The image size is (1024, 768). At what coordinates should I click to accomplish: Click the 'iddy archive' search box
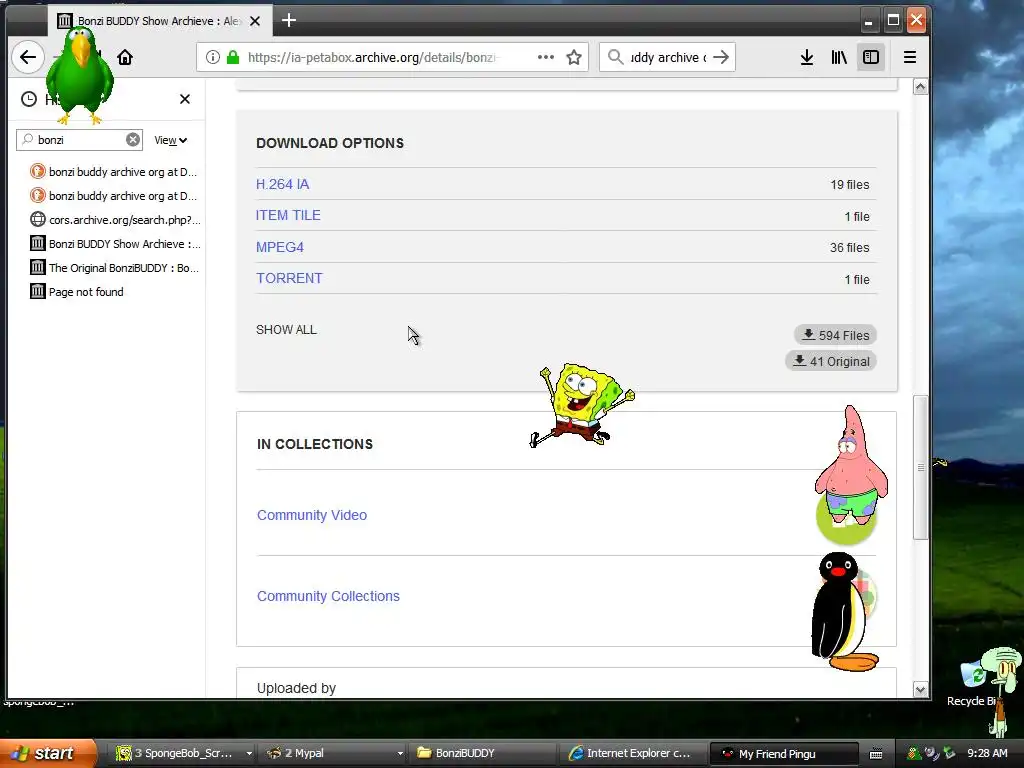[667, 57]
